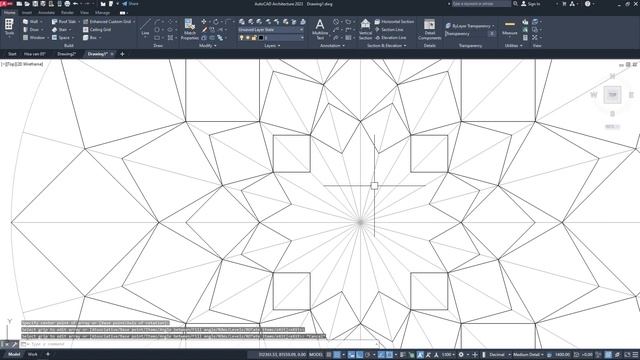Click the search magnifier icon in title bar
The image size is (640, 360).
(x=516, y=4)
